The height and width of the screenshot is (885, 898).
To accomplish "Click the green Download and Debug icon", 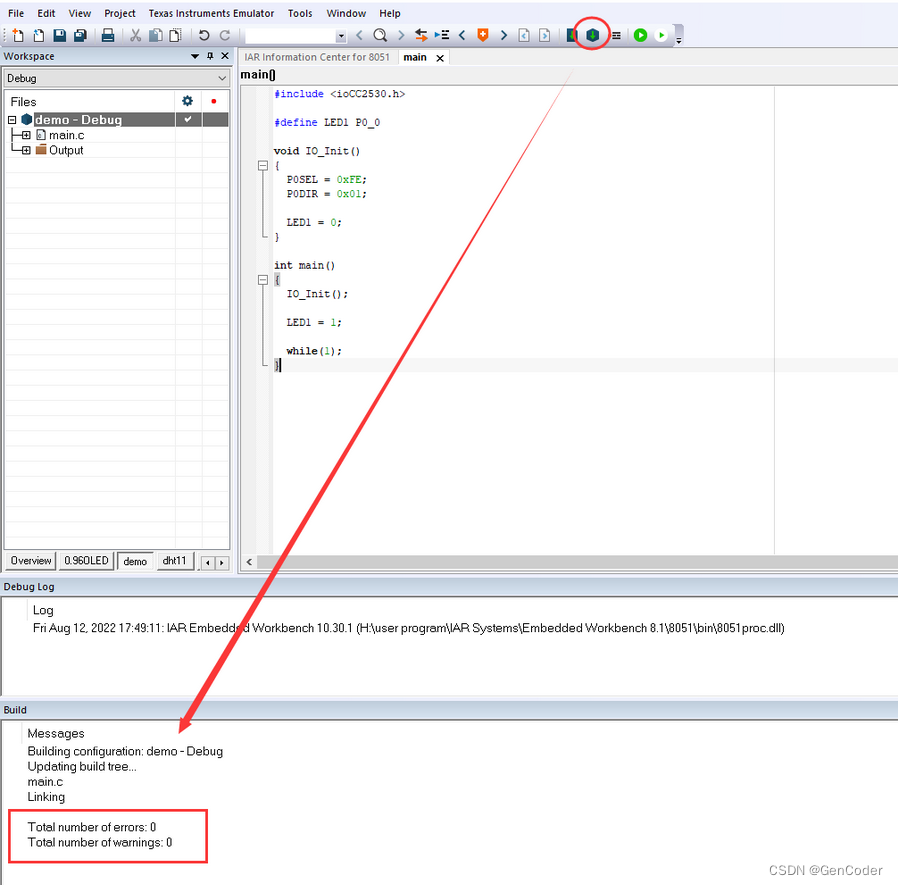I will point(640,36).
